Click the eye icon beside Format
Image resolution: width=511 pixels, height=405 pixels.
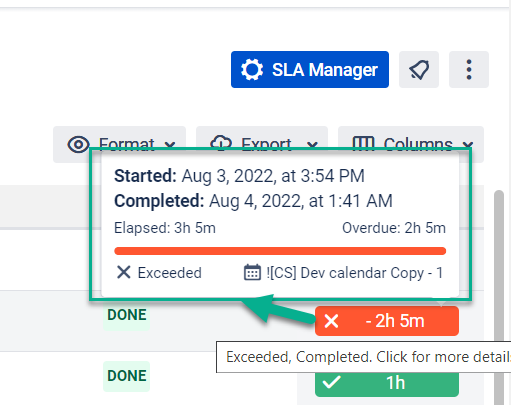pyautogui.click(x=78, y=144)
